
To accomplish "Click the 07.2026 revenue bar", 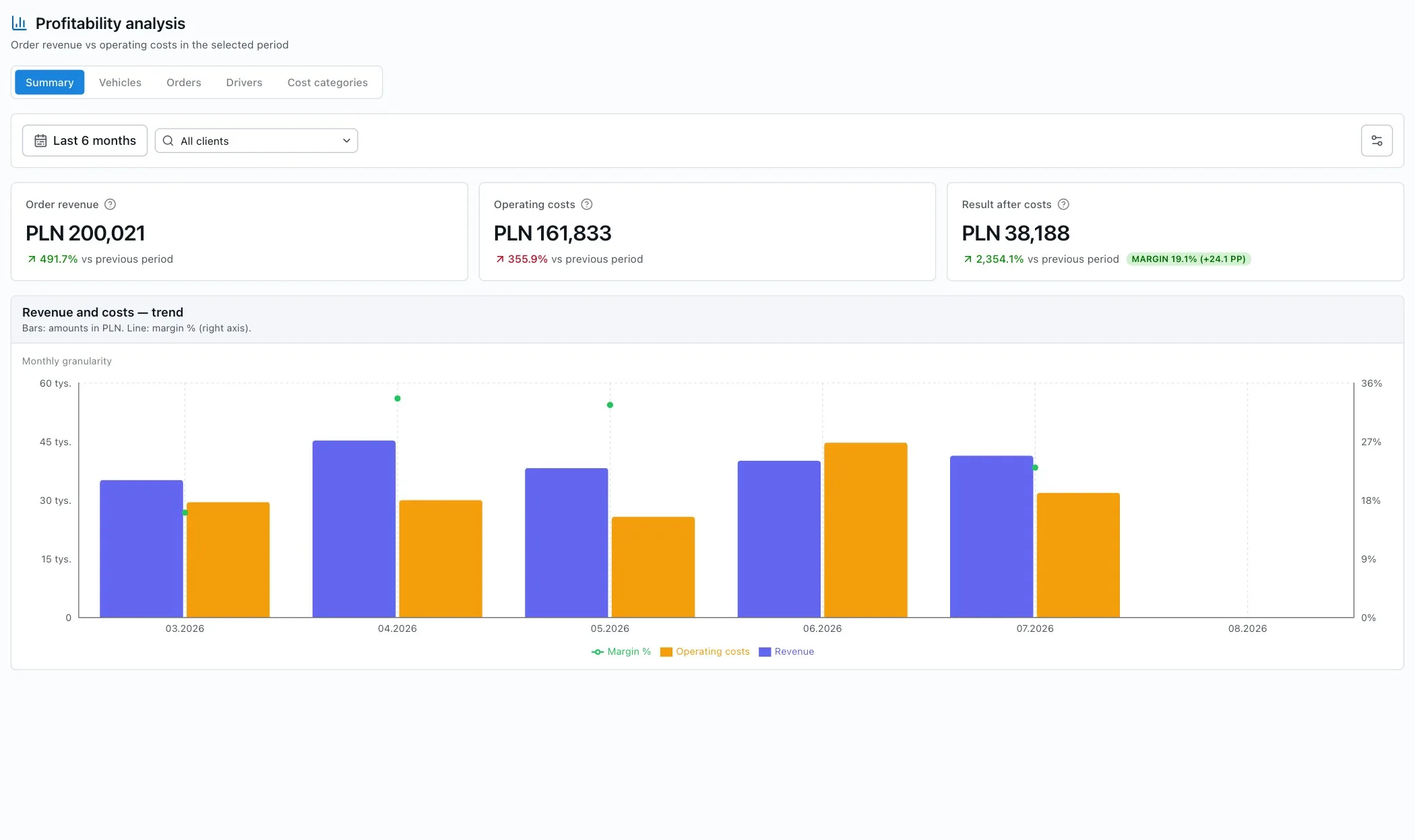I will pyautogui.click(x=991, y=536).
